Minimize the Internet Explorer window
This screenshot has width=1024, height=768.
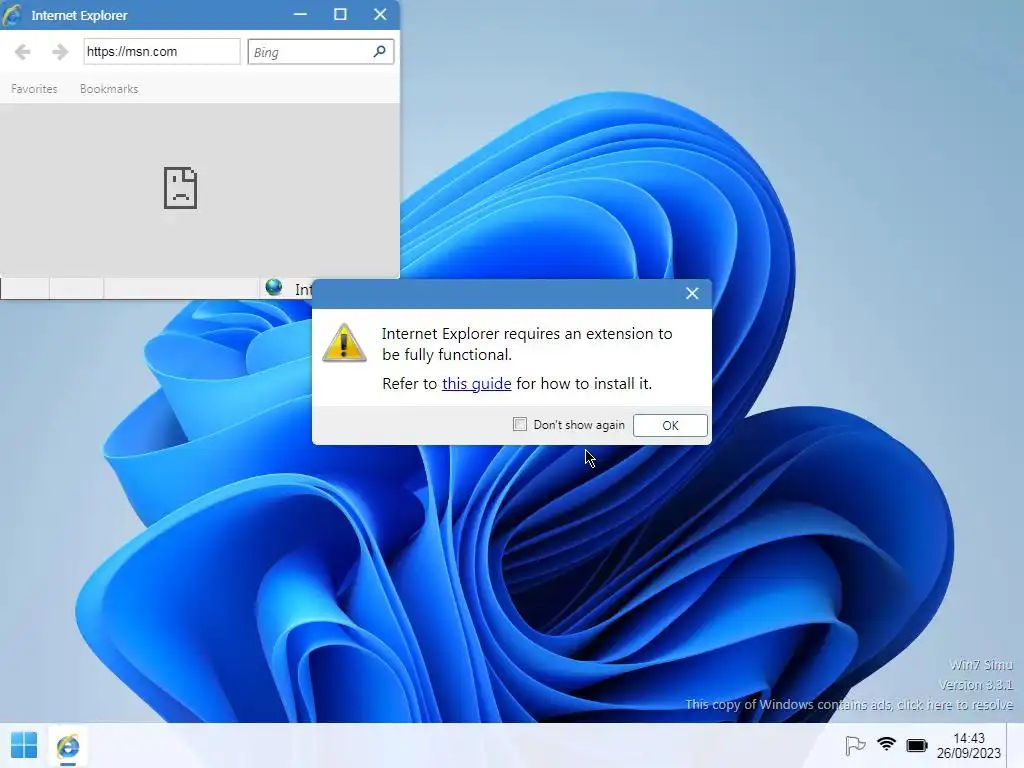pyautogui.click(x=300, y=14)
